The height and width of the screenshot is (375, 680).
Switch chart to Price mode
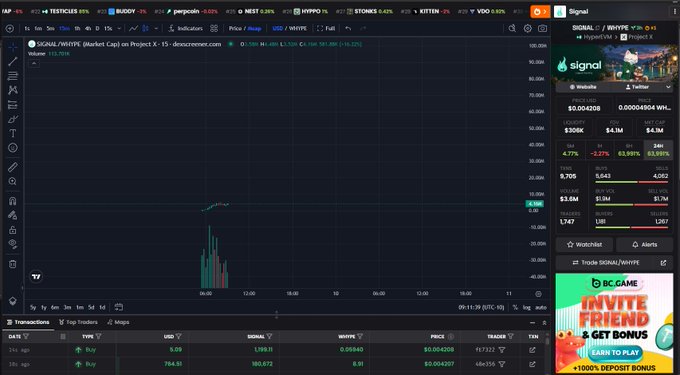click(x=235, y=29)
